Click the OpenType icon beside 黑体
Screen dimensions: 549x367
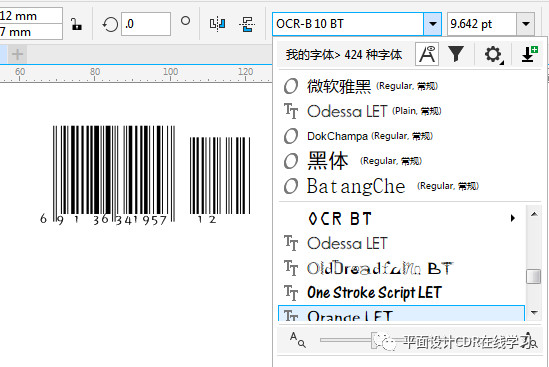point(291,161)
